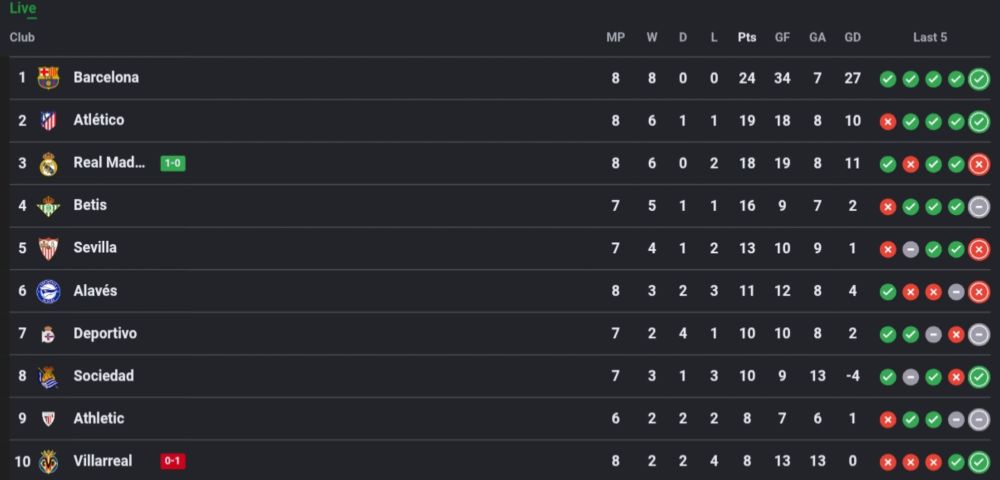Click the Athletic club crest
The height and width of the screenshot is (480, 1000).
coord(48,419)
